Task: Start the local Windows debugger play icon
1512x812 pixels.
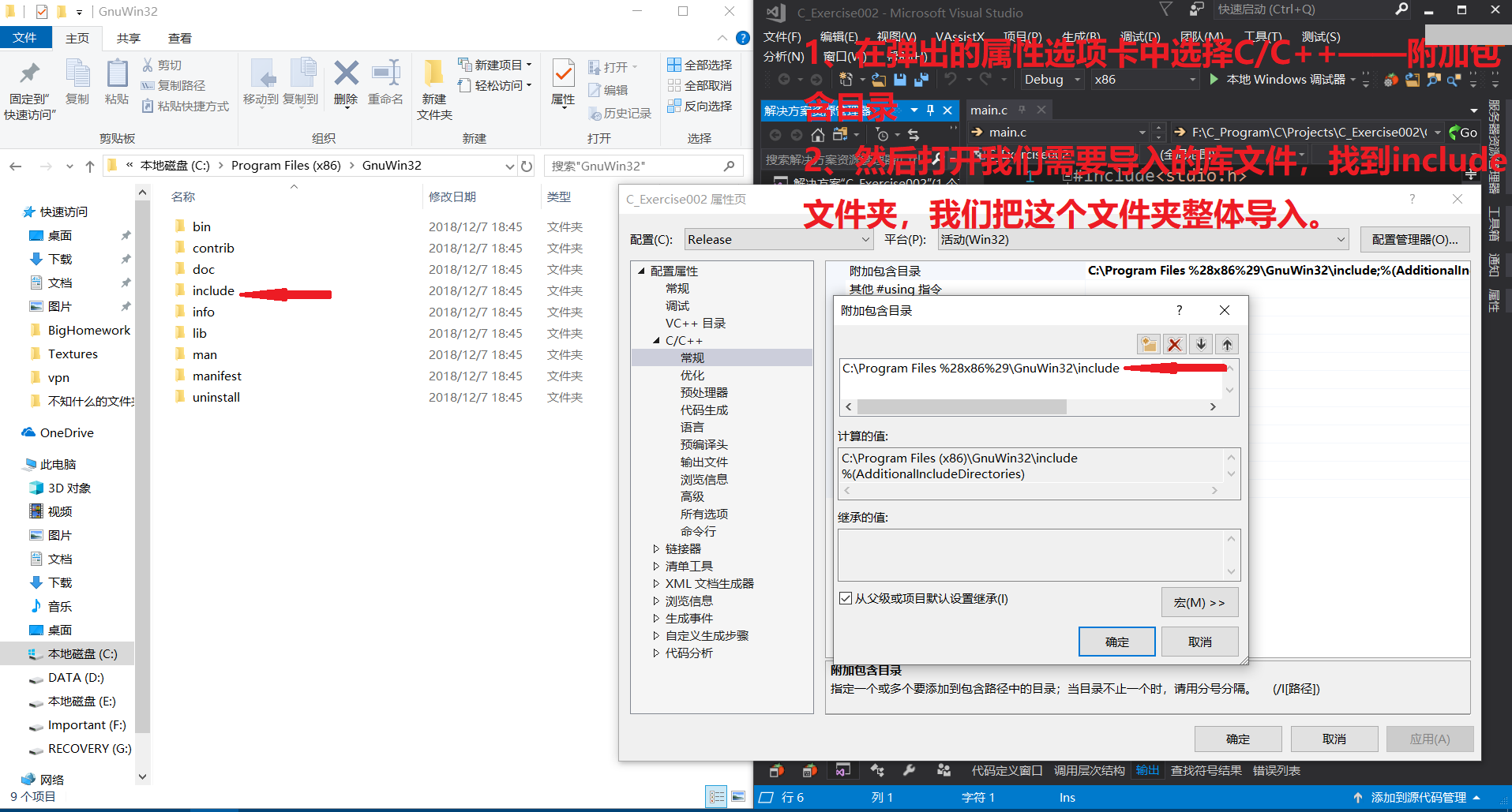Action: 1214,79
